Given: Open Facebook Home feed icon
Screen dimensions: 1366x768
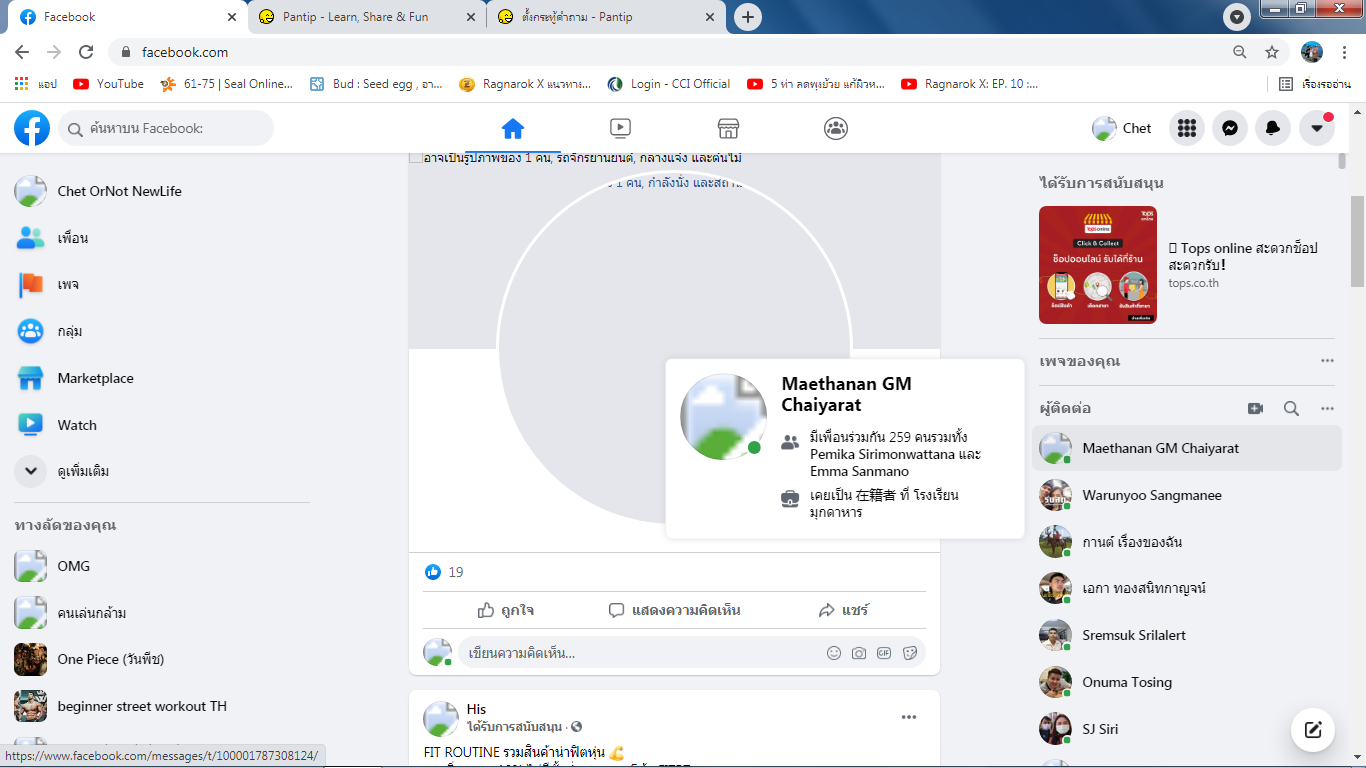Looking at the screenshot, I should 513,128.
